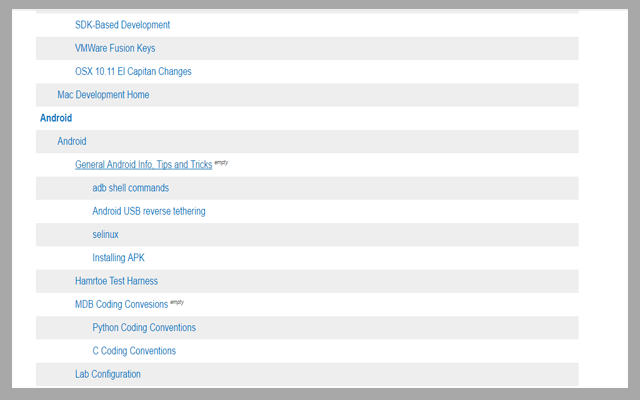This screenshot has height=400, width=640.
Task: View the C Coding Conventions page
Action: coord(134,351)
